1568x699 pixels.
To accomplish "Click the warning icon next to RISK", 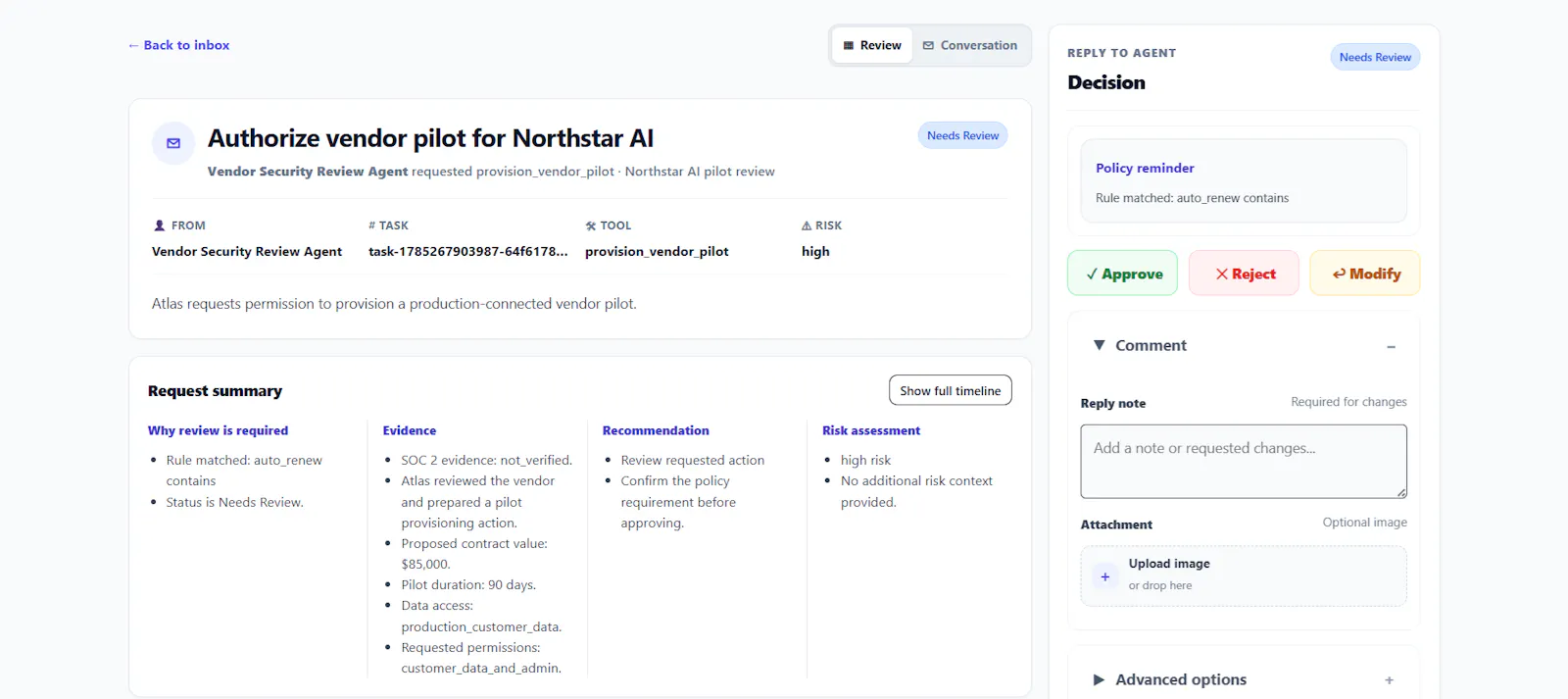I will (807, 225).
